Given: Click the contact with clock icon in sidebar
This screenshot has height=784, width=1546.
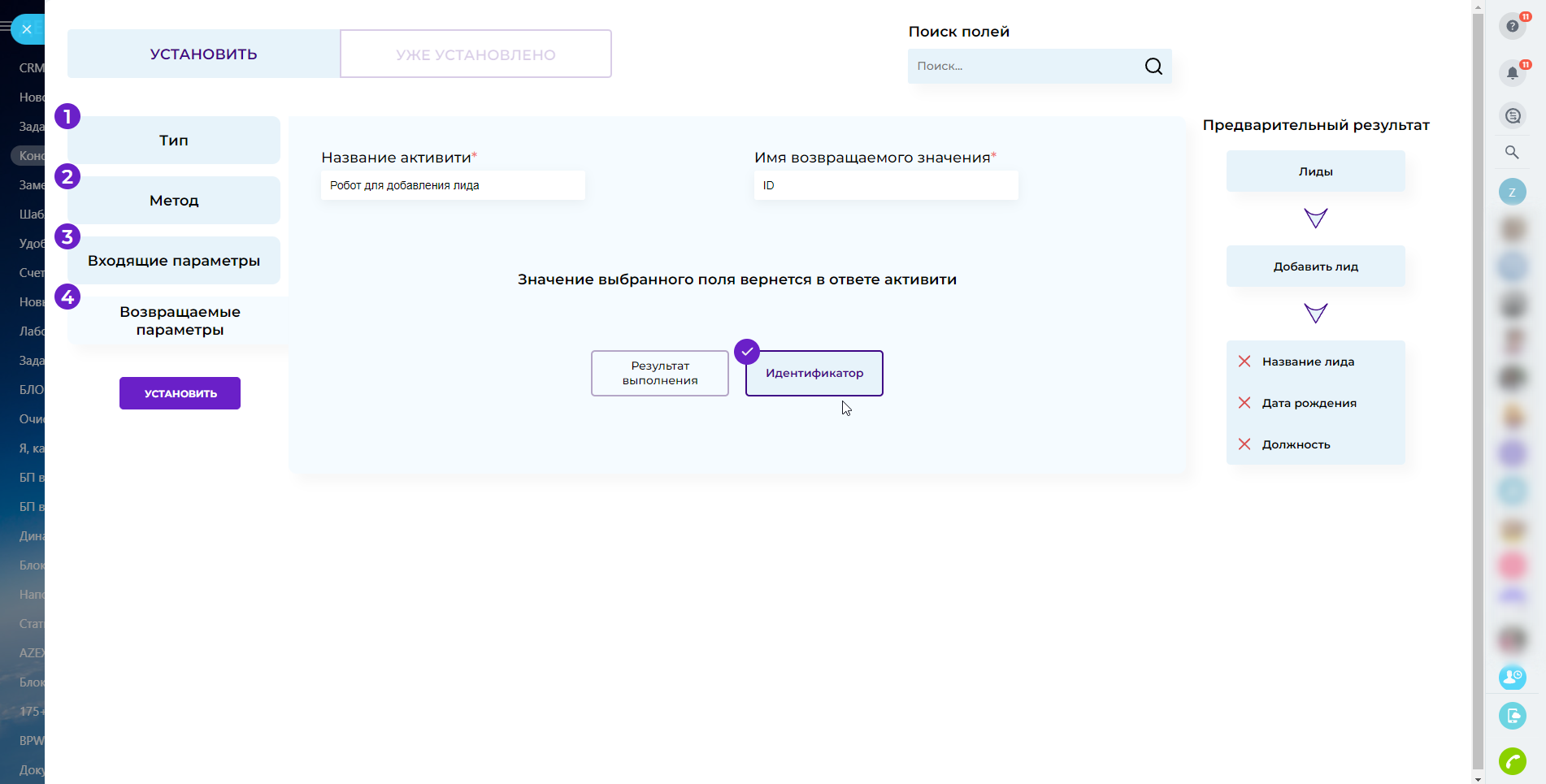Looking at the screenshot, I should click(1512, 677).
